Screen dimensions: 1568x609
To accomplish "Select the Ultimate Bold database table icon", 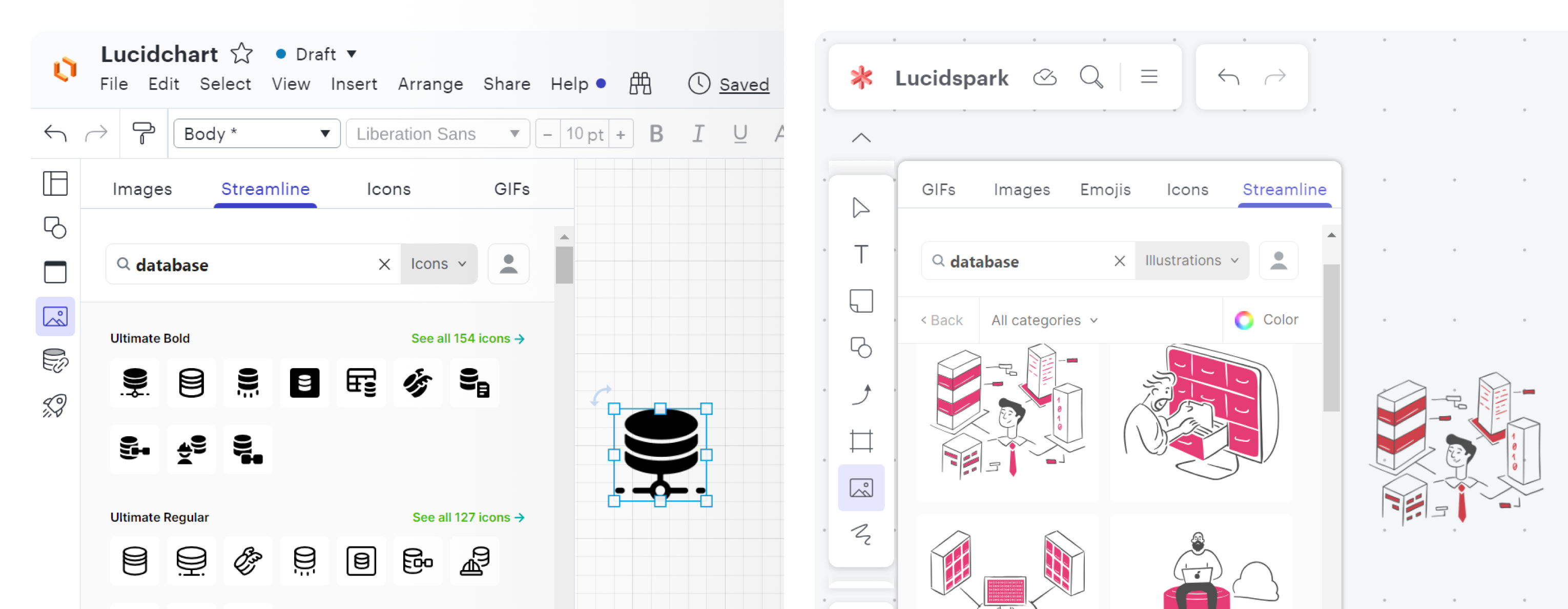I will (x=361, y=383).
